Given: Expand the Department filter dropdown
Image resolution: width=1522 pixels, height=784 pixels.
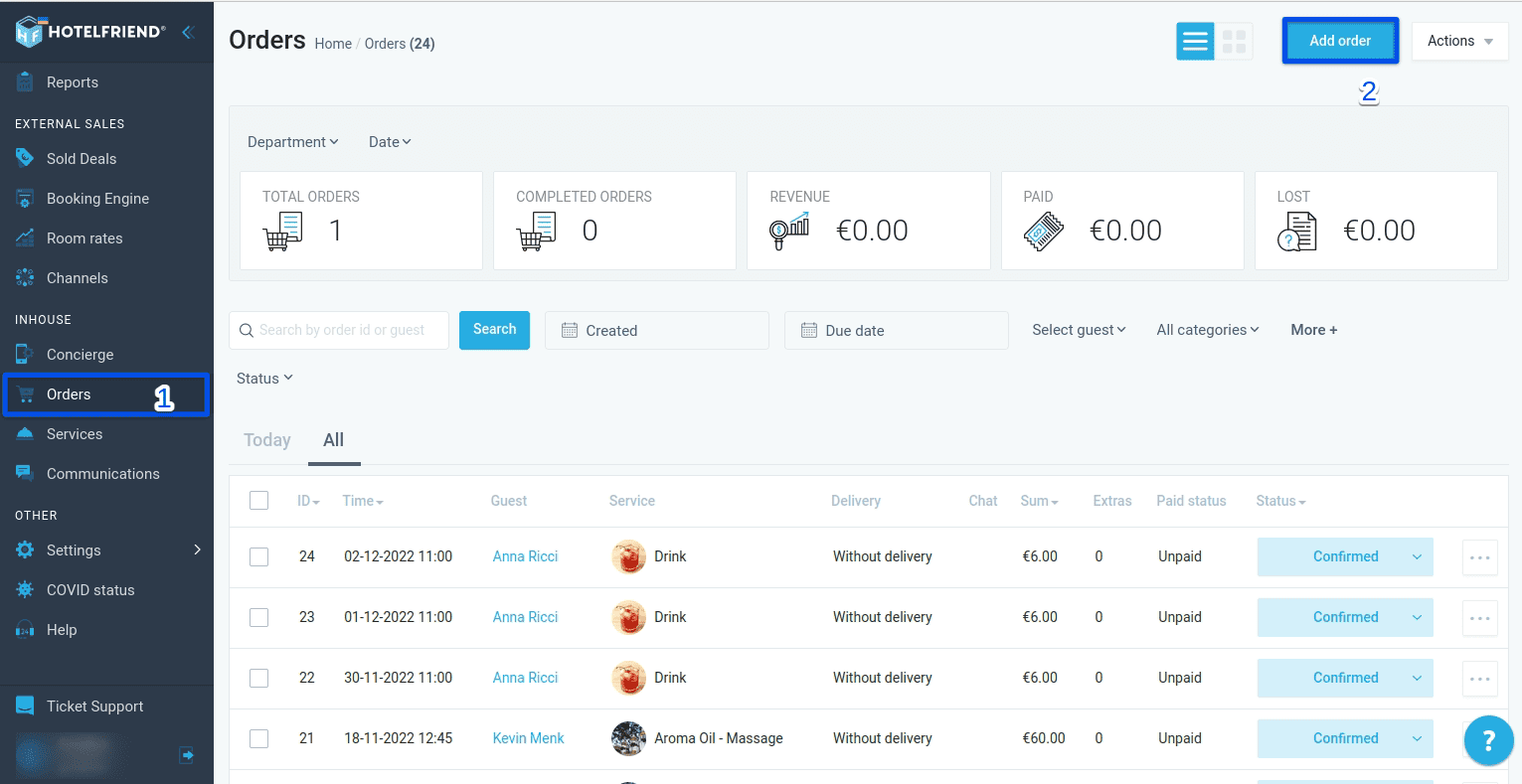Looking at the screenshot, I should tap(292, 142).
